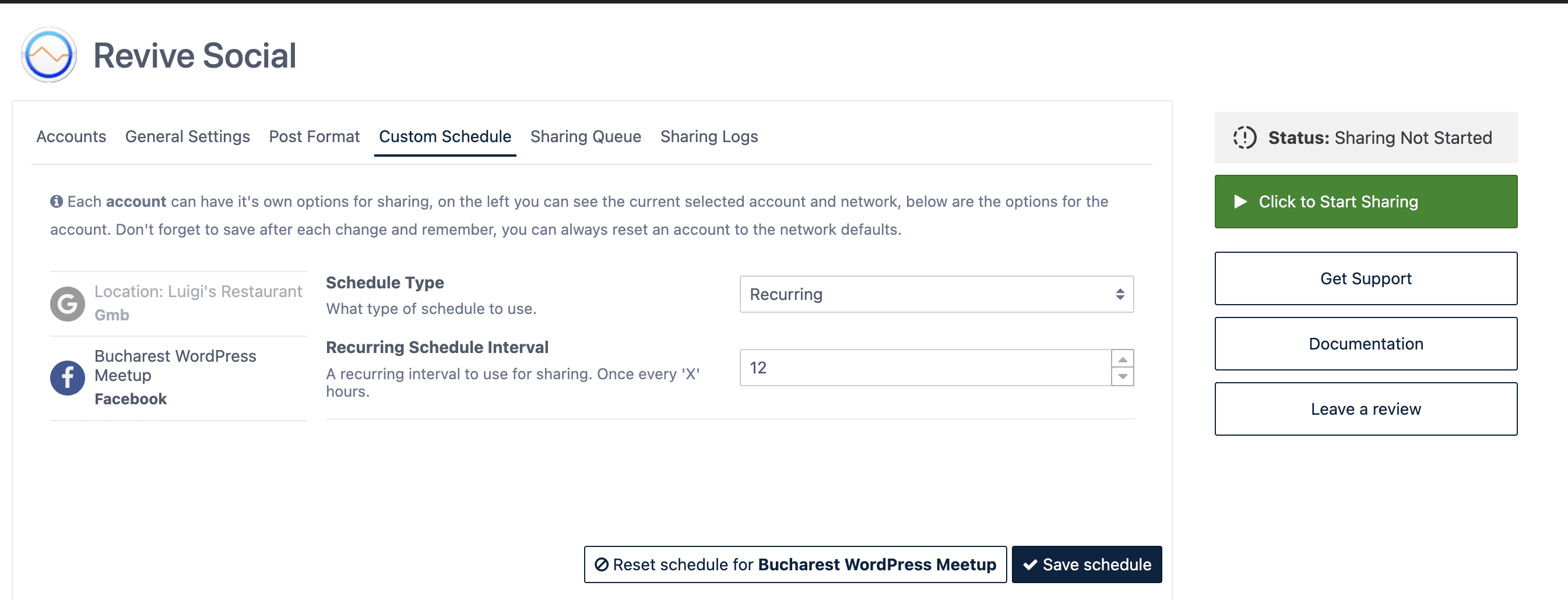Increase the recurring interval with up arrow
This screenshot has width=1568, height=600.
(x=1122, y=359)
